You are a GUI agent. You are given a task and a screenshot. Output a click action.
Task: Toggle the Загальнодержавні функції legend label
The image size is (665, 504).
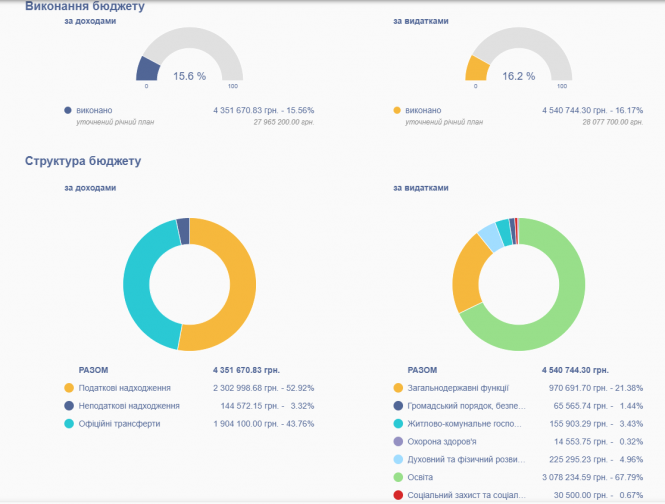point(458,387)
